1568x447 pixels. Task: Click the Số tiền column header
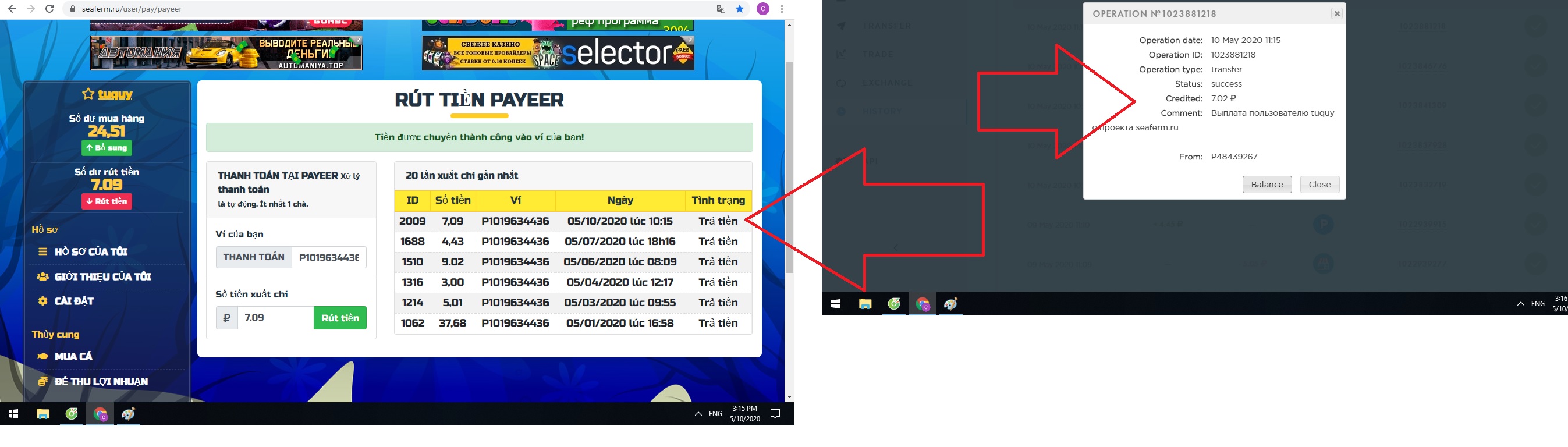[x=453, y=200]
